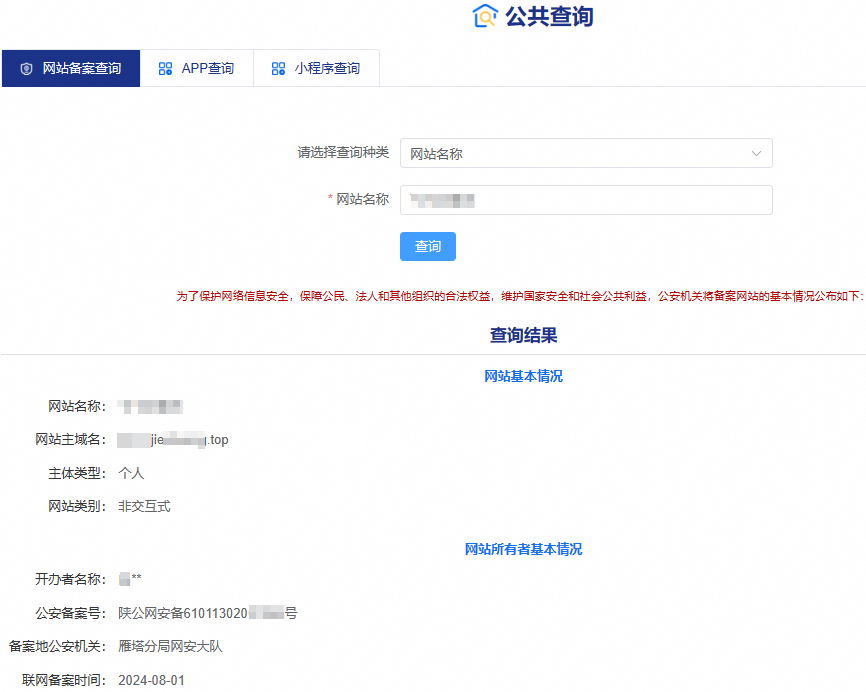The width and height of the screenshot is (866, 692).
Task: Switch to the APP查询 tab
Action: click(197, 68)
